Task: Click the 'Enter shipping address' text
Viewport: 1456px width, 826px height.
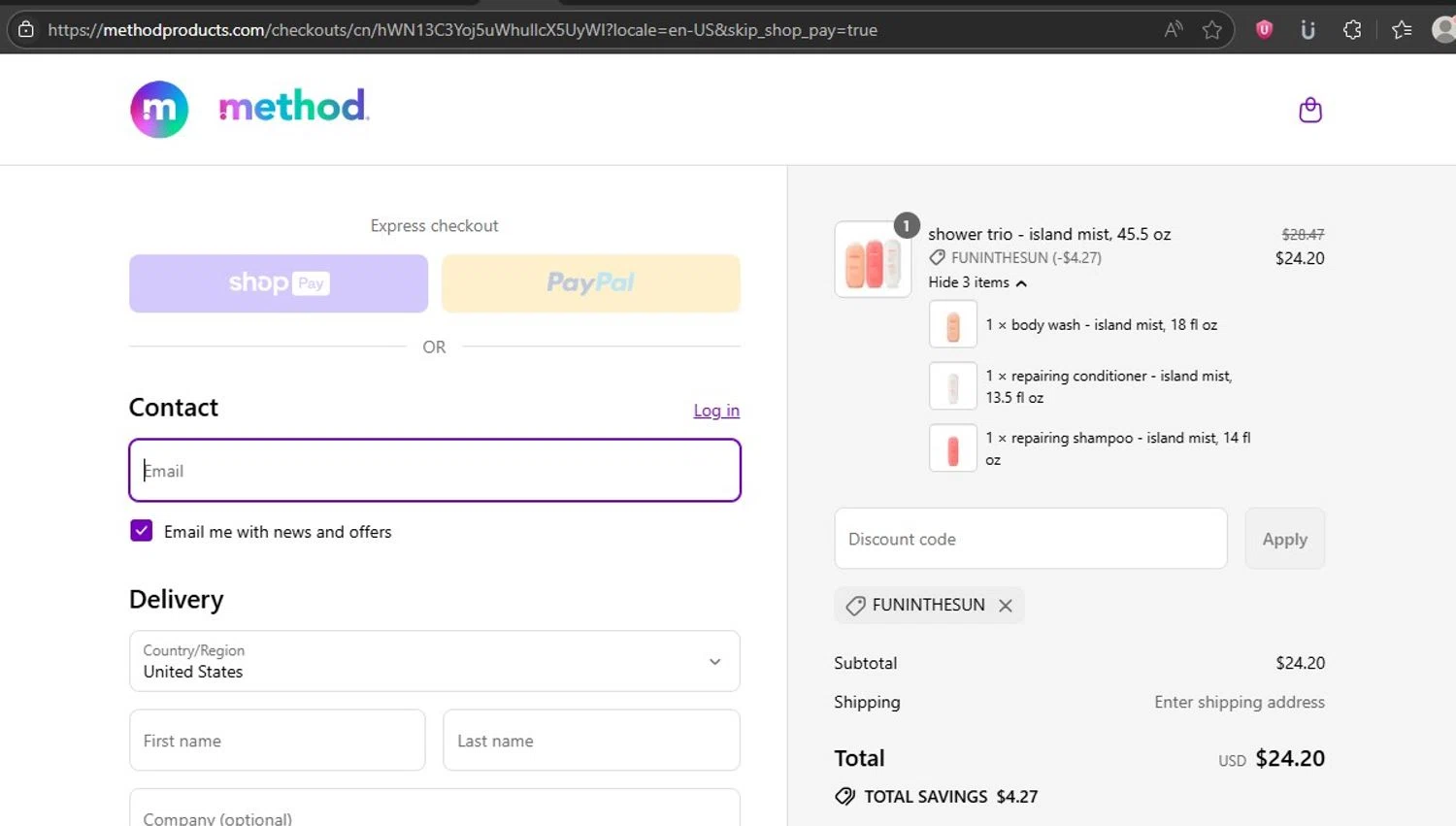Action: coord(1240,702)
